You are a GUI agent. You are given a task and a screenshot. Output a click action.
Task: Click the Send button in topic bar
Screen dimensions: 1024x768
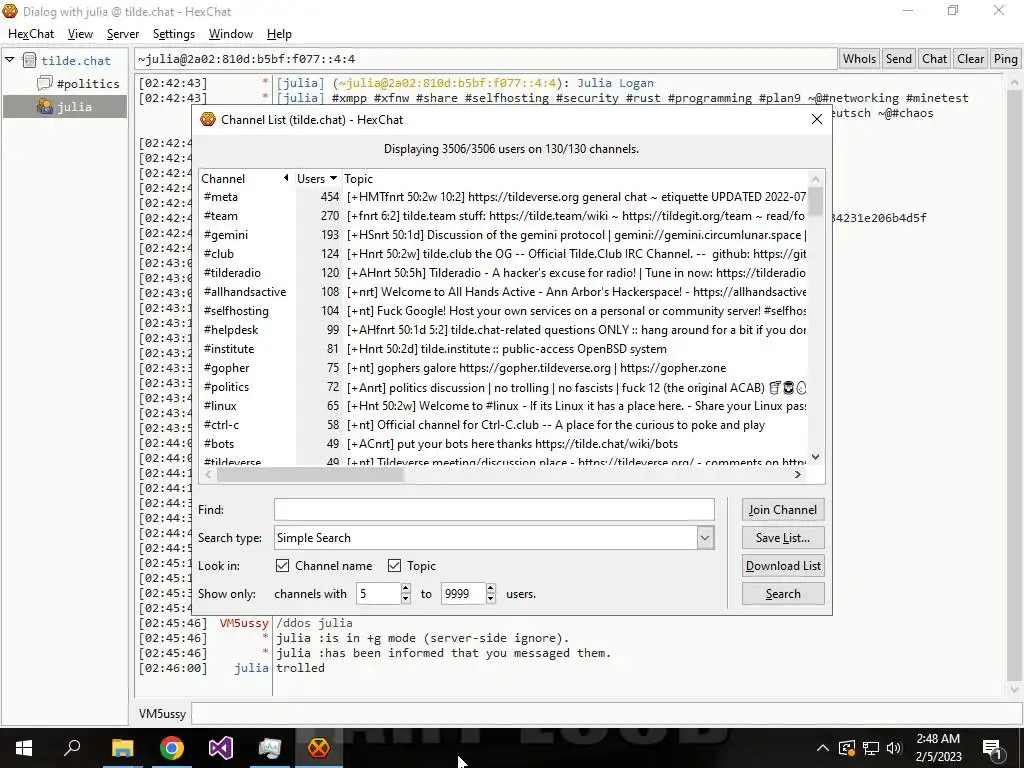[898, 59]
